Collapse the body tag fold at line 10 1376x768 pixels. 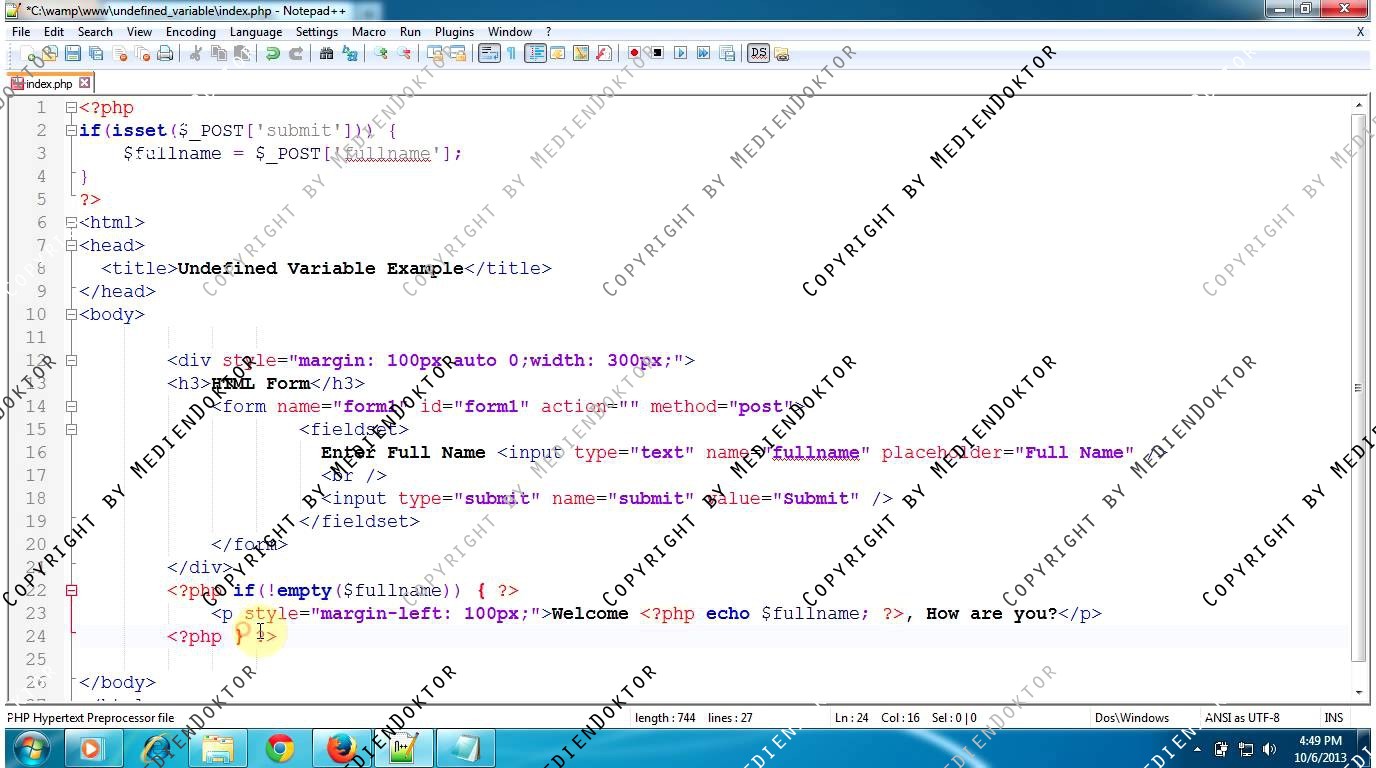71,315
